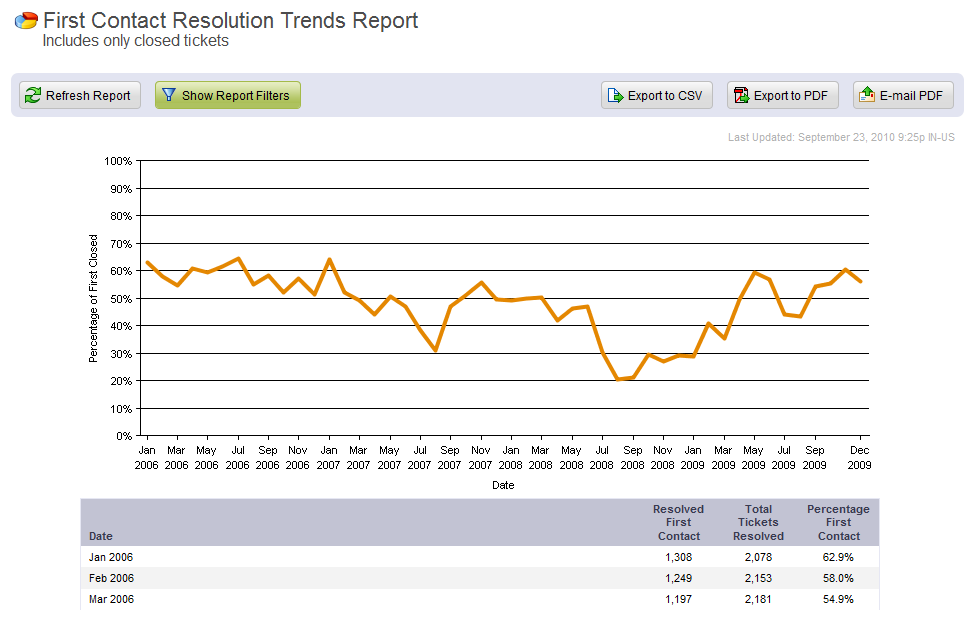975x620 pixels.
Task: Click the 2,181 total tickets value
Action: click(758, 599)
